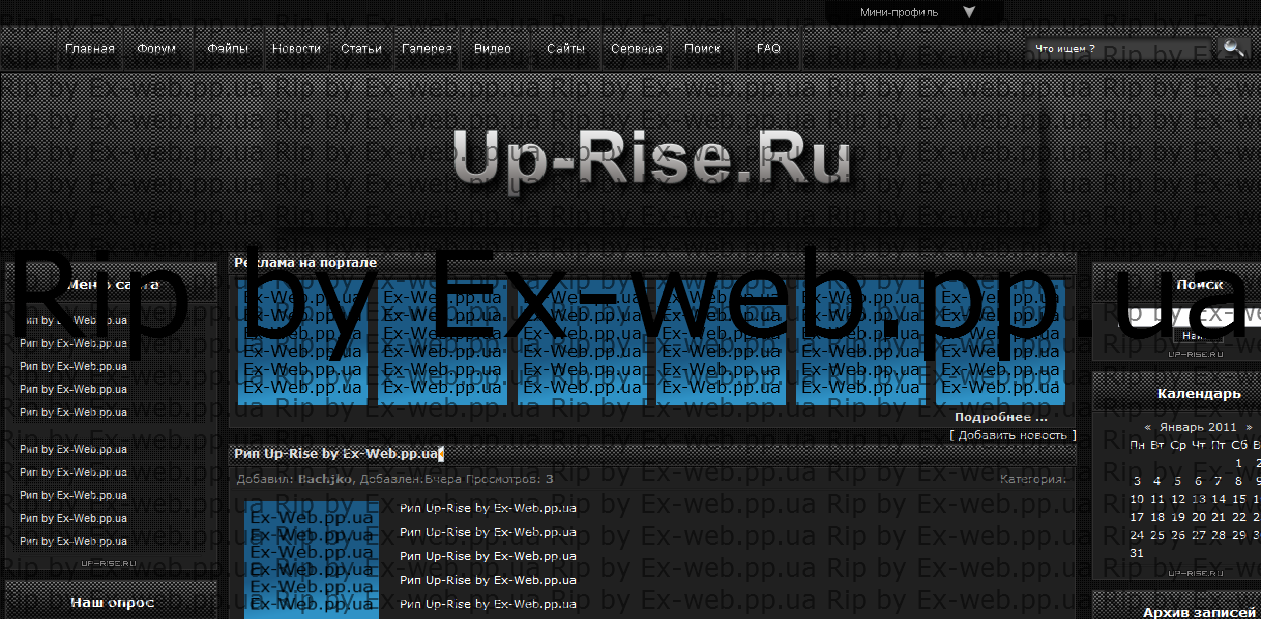The image size is (1261, 619).
Task: Select day 3 in the calendar
Action: click(x=1137, y=481)
